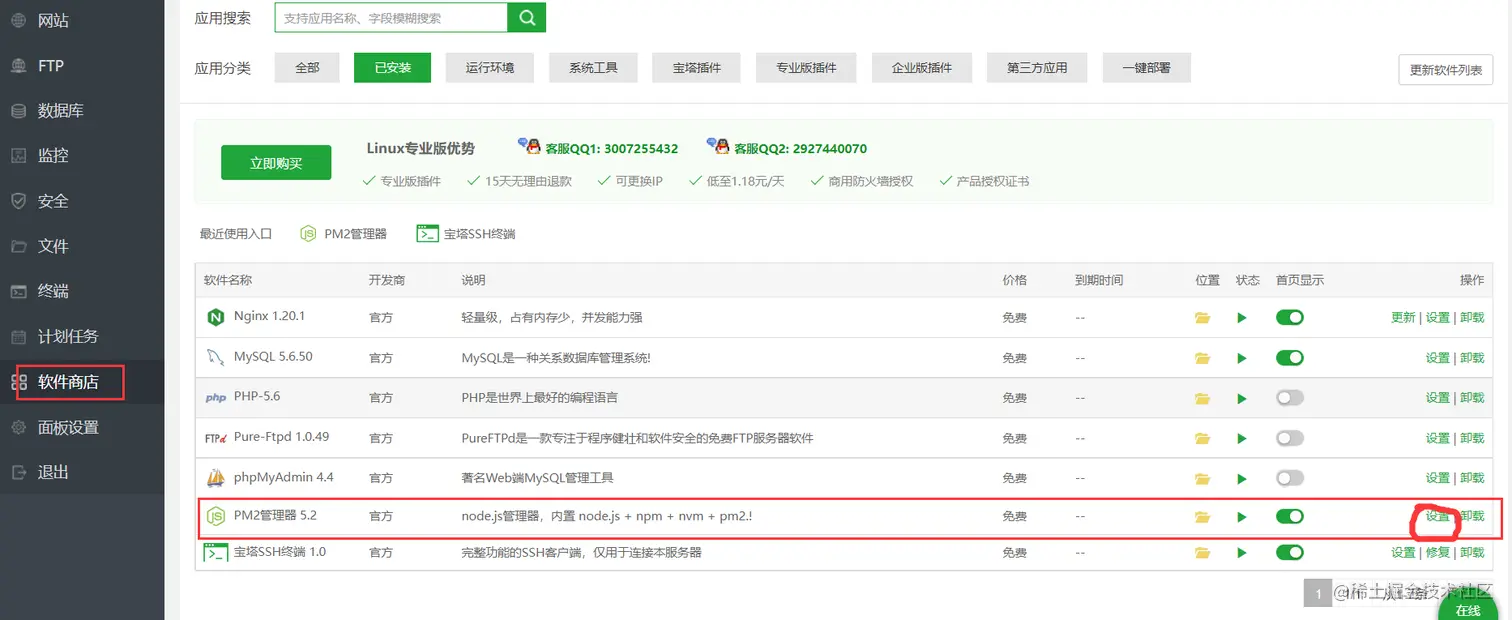The height and width of the screenshot is (620, 1512).
Task: Select the 第三方应用 category tab
Action: (1037, 68)
